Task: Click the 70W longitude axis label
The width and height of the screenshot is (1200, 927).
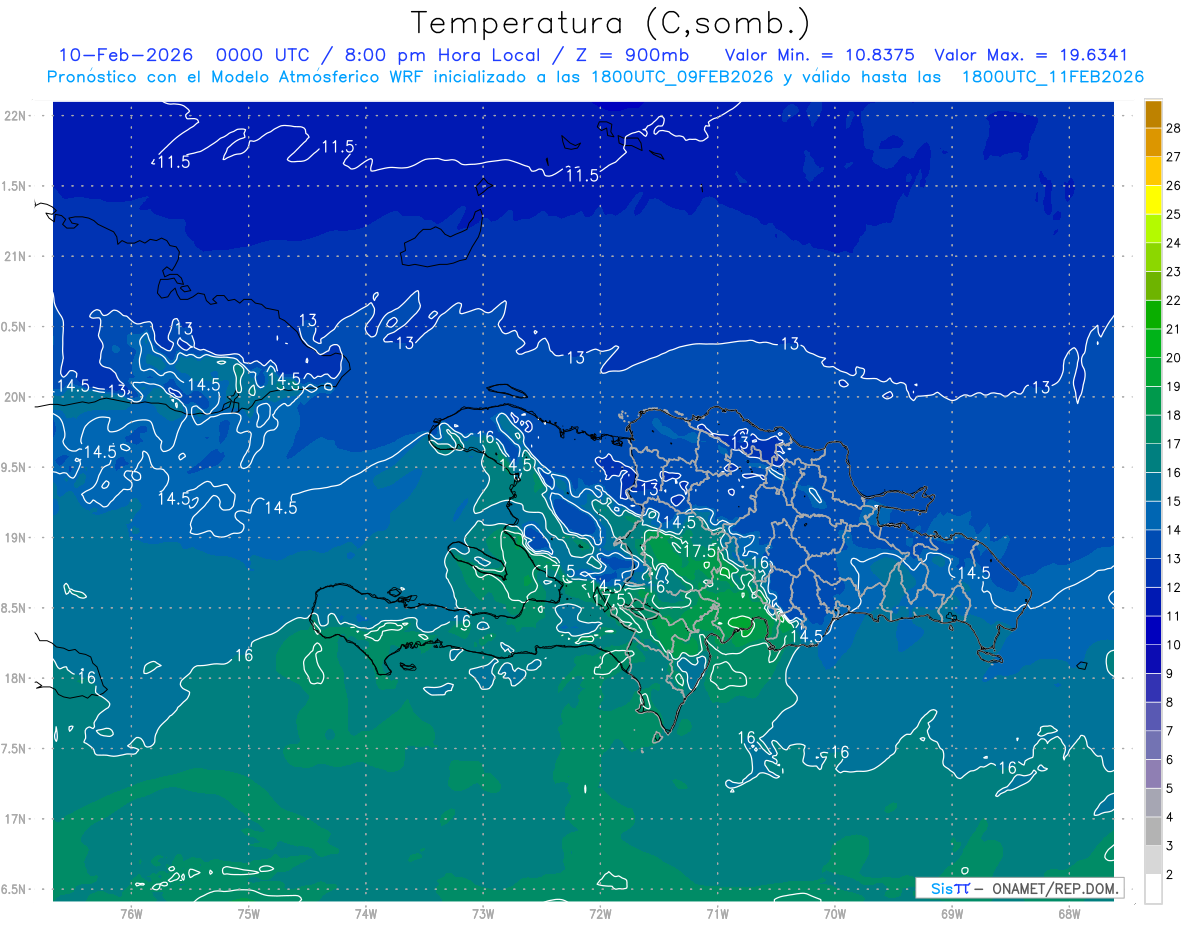Action: (835, 913)
